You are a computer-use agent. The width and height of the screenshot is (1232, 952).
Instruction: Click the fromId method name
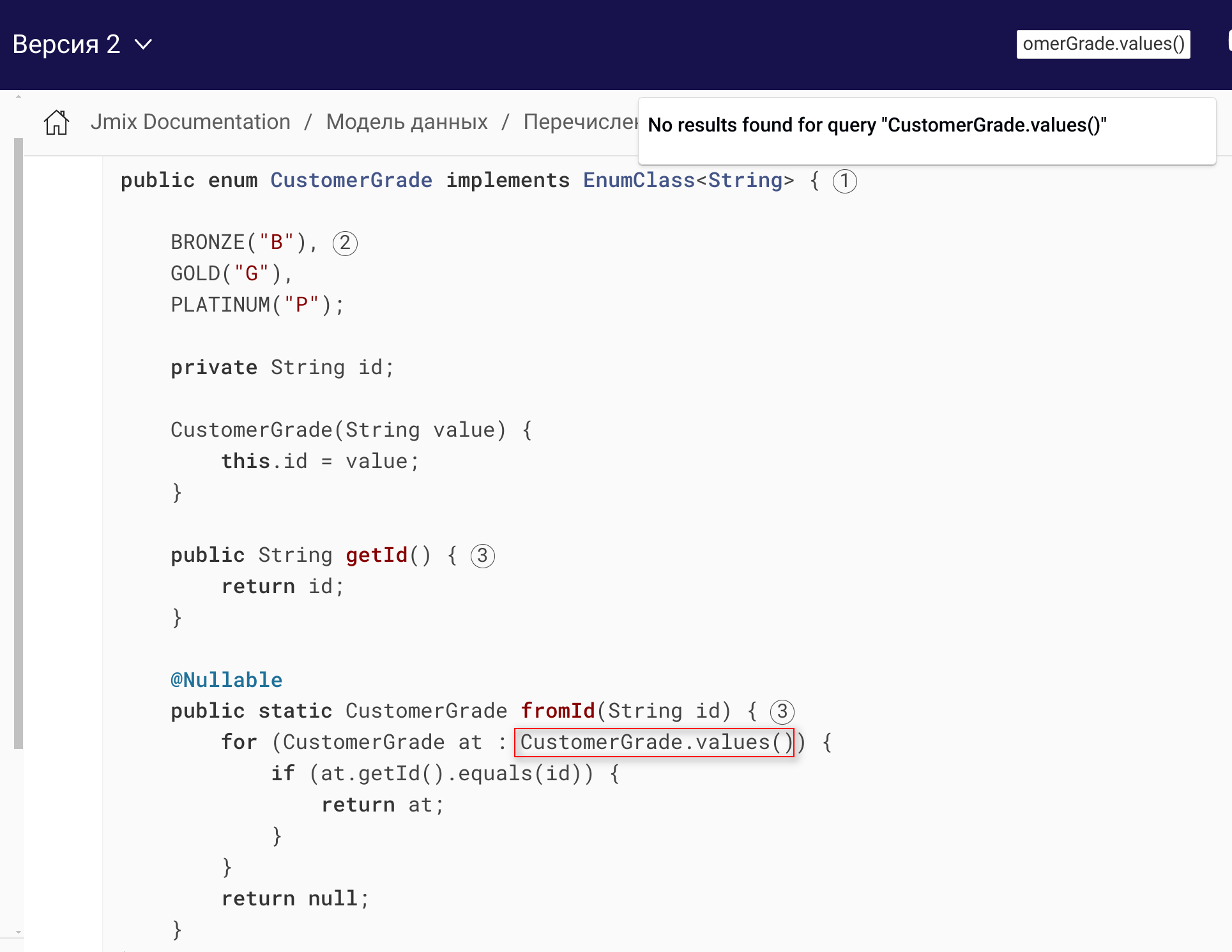point(558,711)
